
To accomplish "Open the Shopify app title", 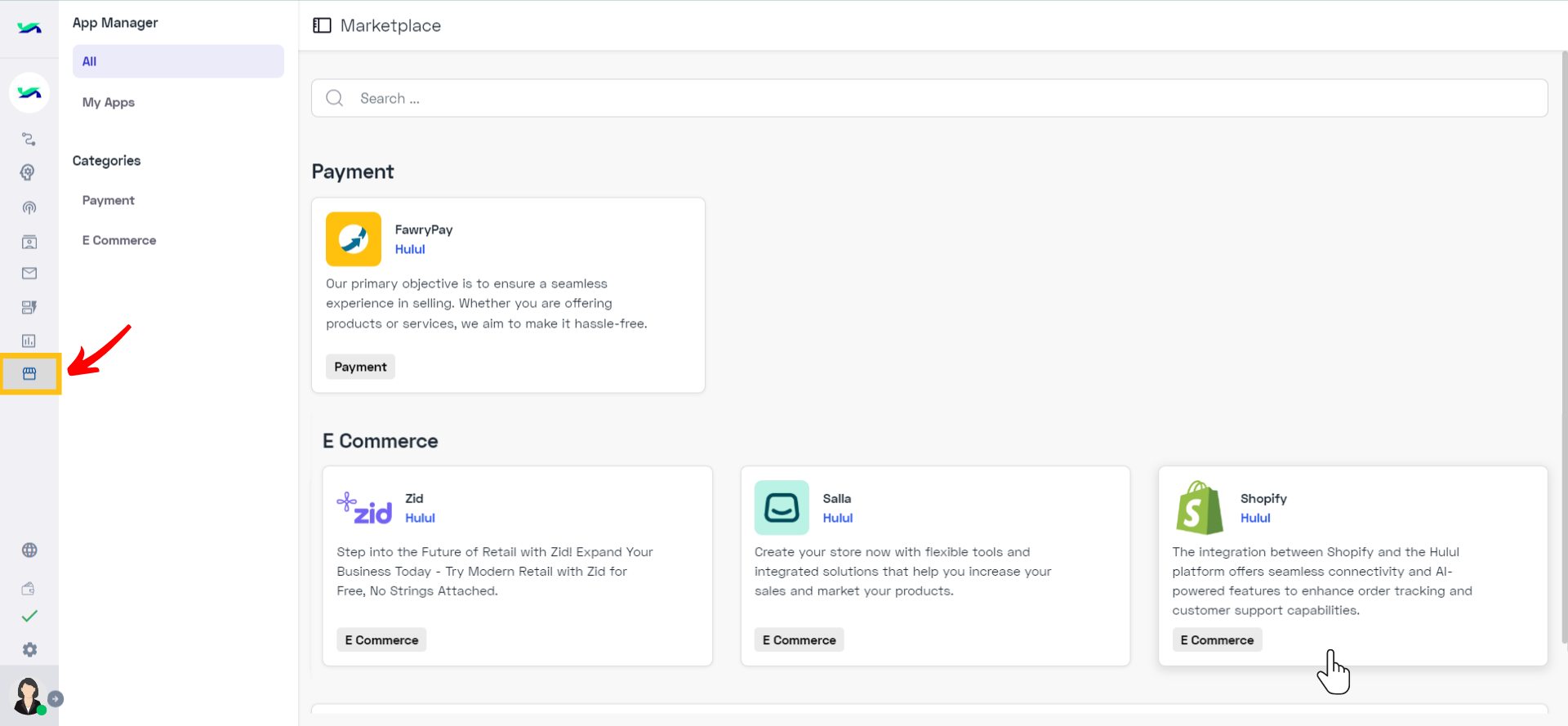I will 1263,498.
